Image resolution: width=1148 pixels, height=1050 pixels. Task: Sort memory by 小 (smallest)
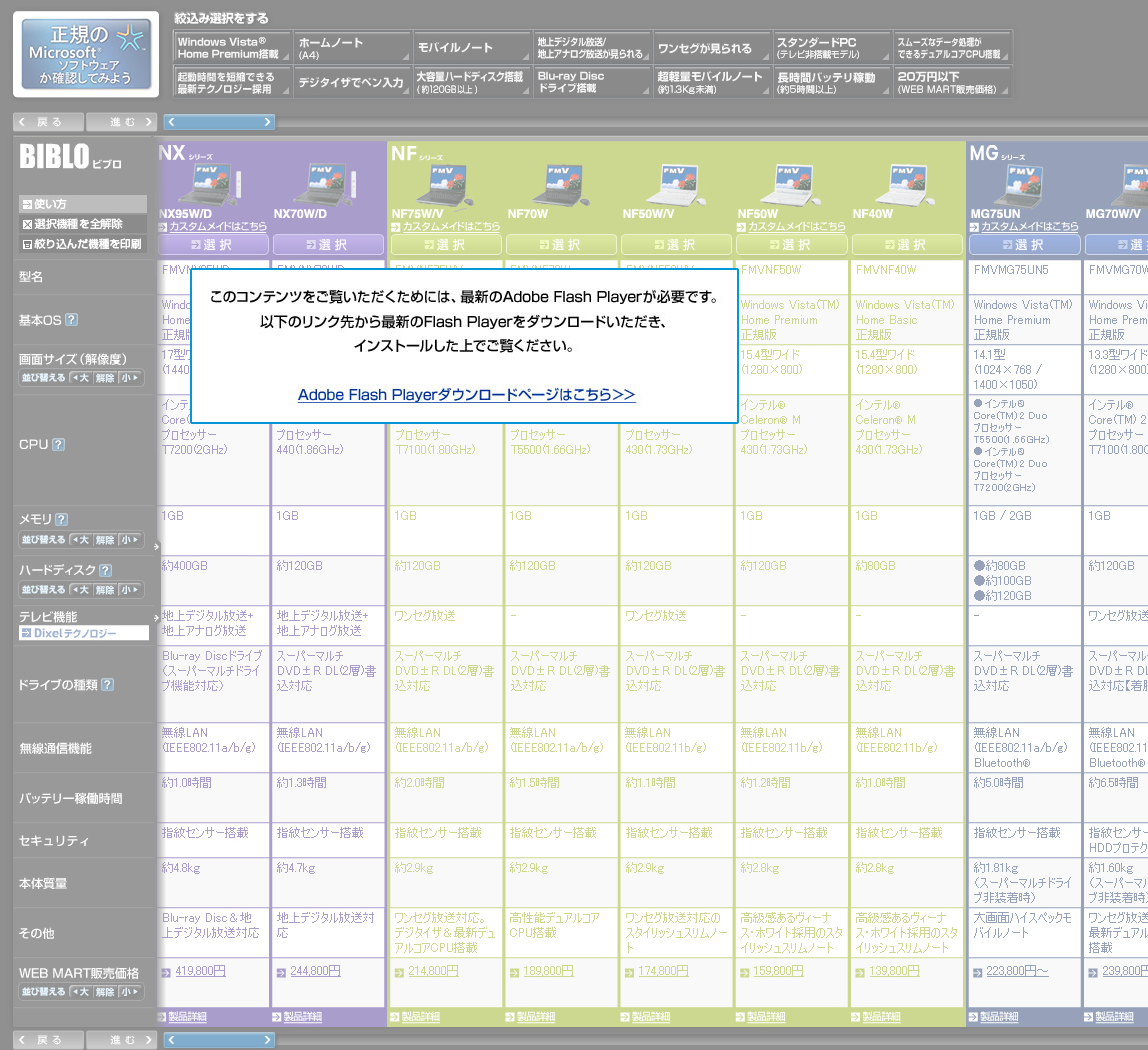pos(131,540)
